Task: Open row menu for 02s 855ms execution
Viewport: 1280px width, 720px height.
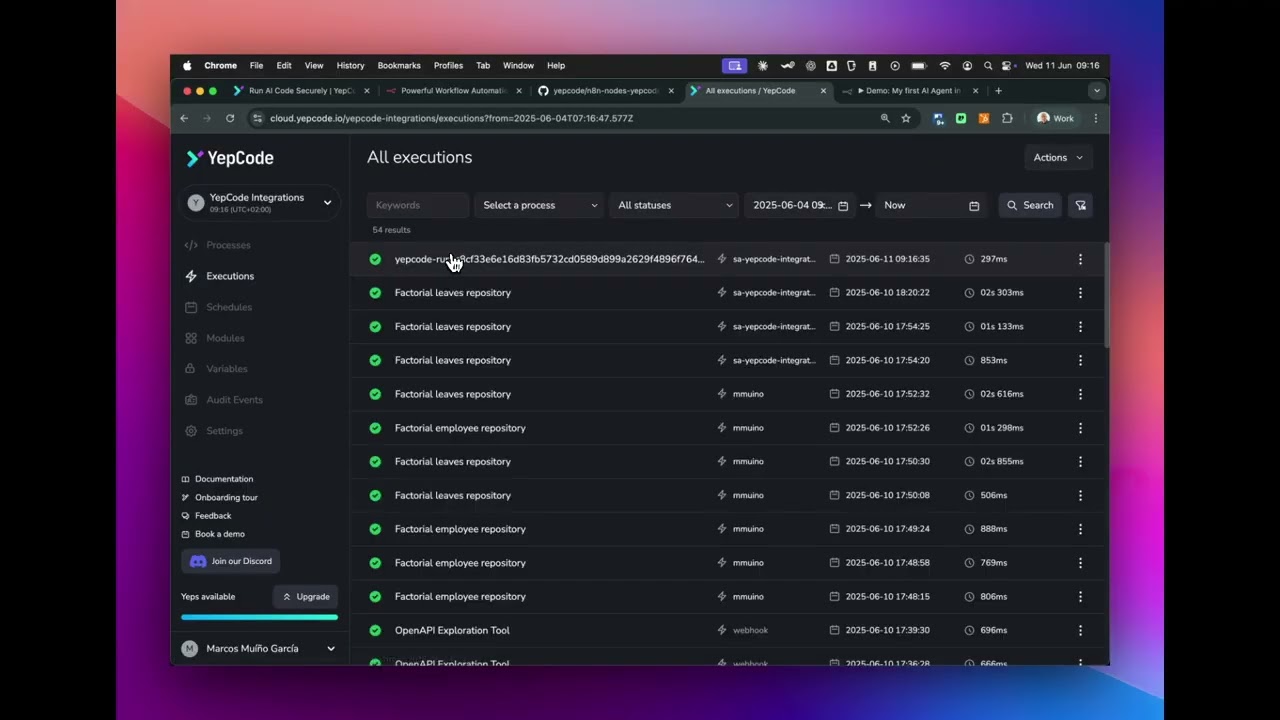Action: pyautogui.click(x=1080, y=462)
